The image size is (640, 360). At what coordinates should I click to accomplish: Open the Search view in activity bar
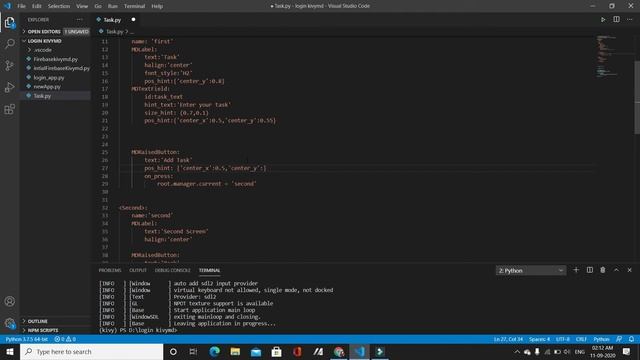[9, 44]
